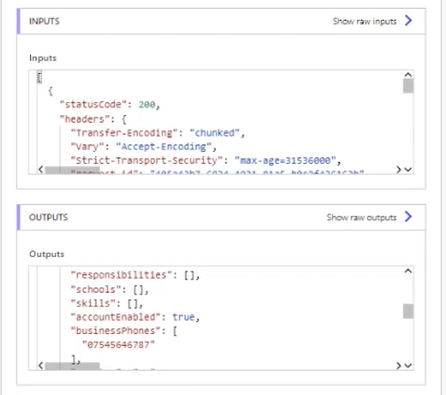Click the Outputs vertical scrollbar thumb
Image resolution: width=446 pixels, height=395 pixels.
(x=408, y=311)
